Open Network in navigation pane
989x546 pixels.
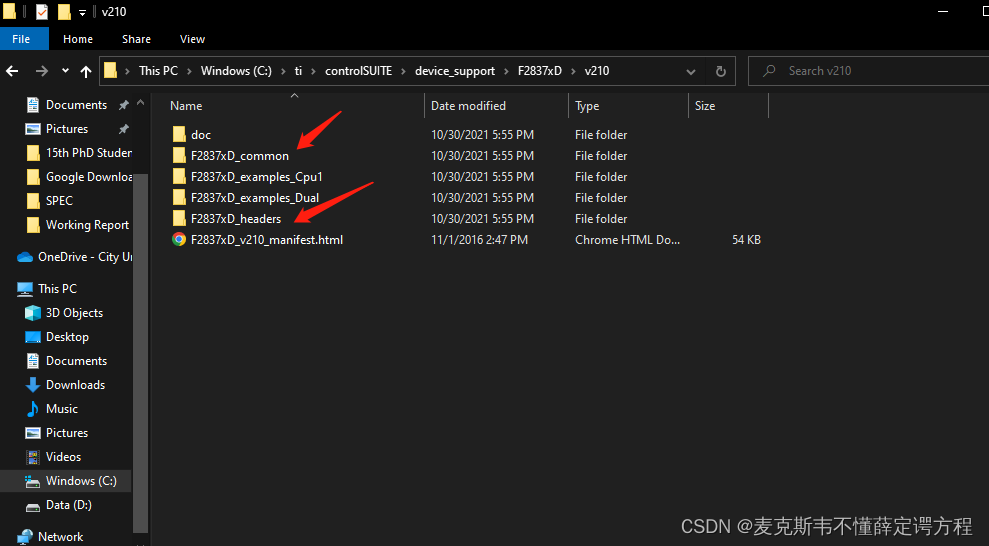[61, 537]
